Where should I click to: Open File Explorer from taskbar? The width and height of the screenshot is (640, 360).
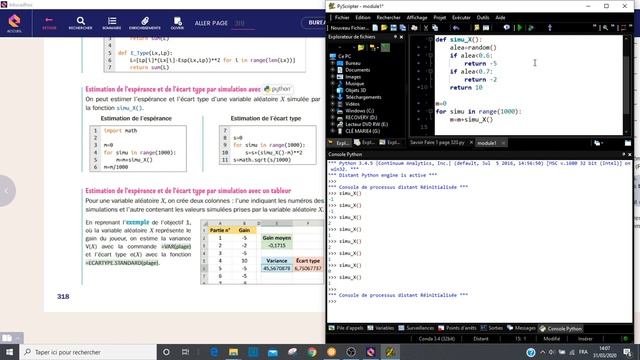[x=233, y=352]
